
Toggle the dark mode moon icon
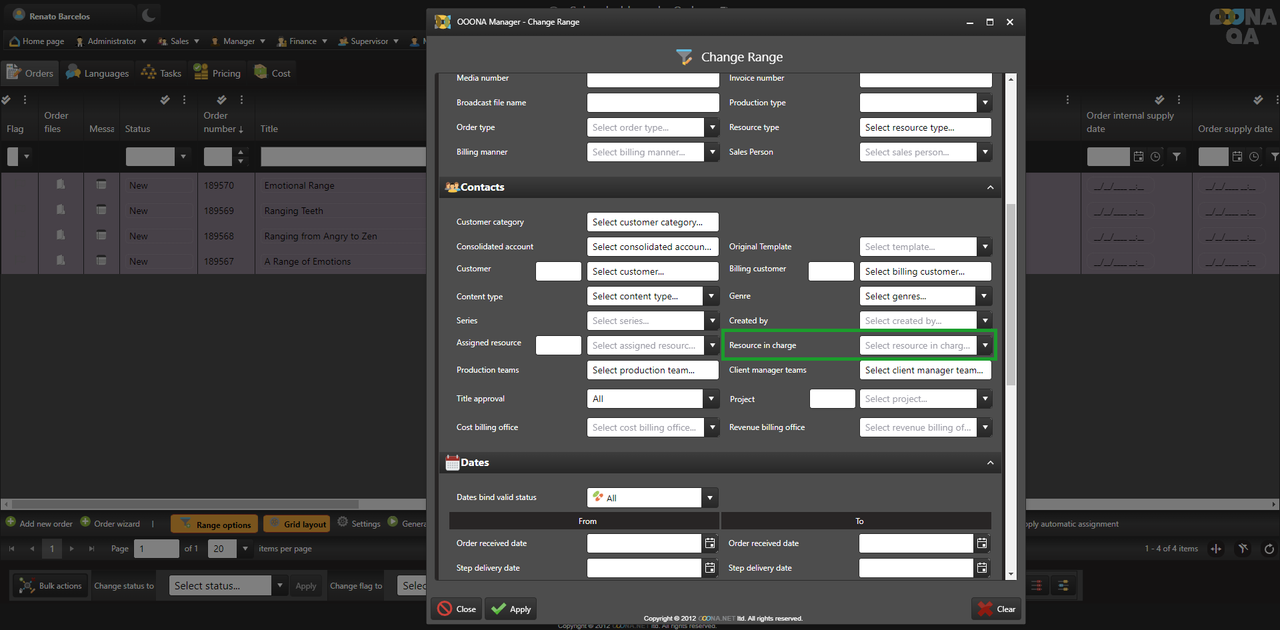coord(148,15)
